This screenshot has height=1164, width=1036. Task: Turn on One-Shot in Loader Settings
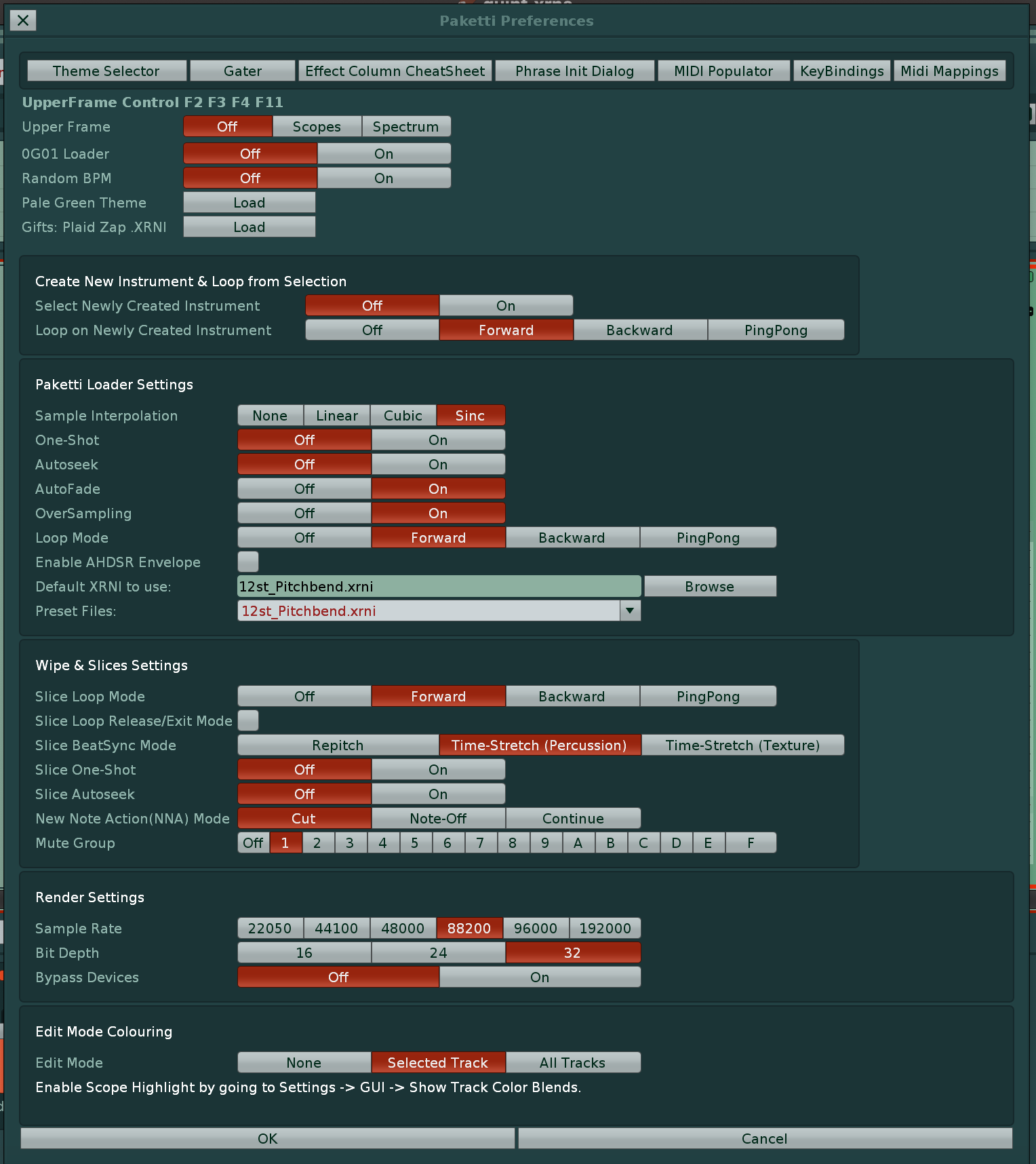click(437, 440)
